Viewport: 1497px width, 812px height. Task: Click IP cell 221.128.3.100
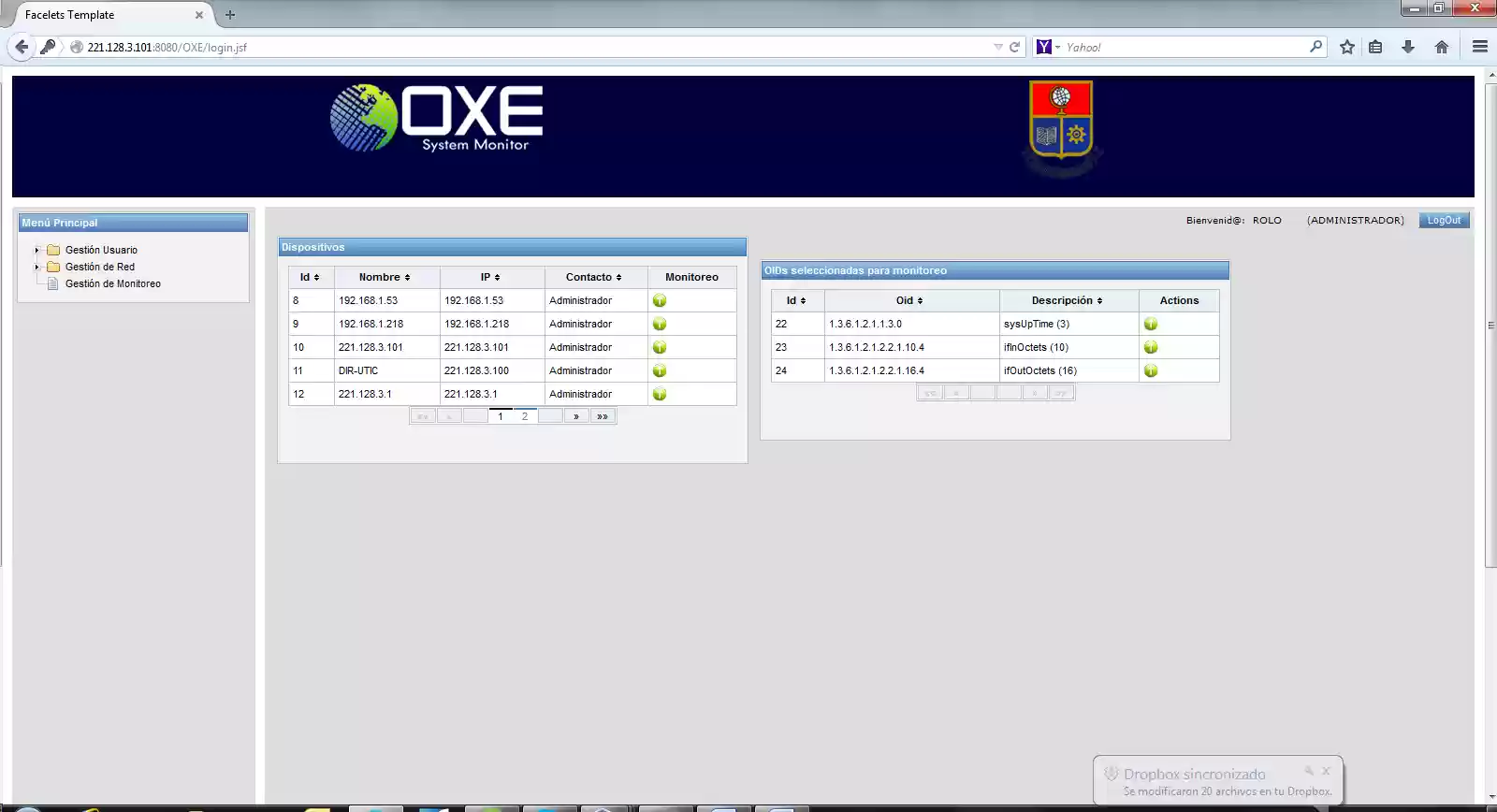tap(492, 370)
